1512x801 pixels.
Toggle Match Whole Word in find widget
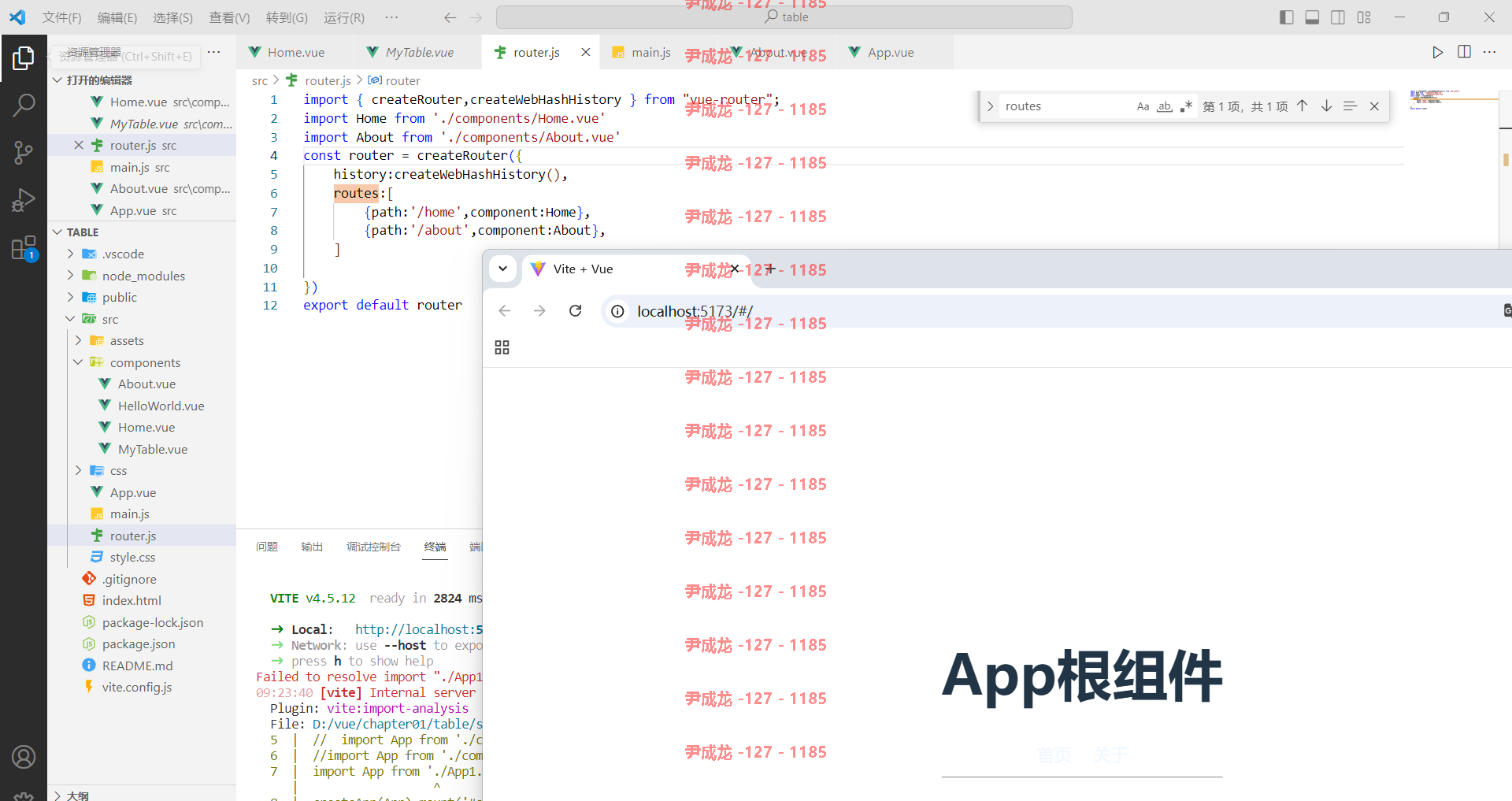point(1165,106)
